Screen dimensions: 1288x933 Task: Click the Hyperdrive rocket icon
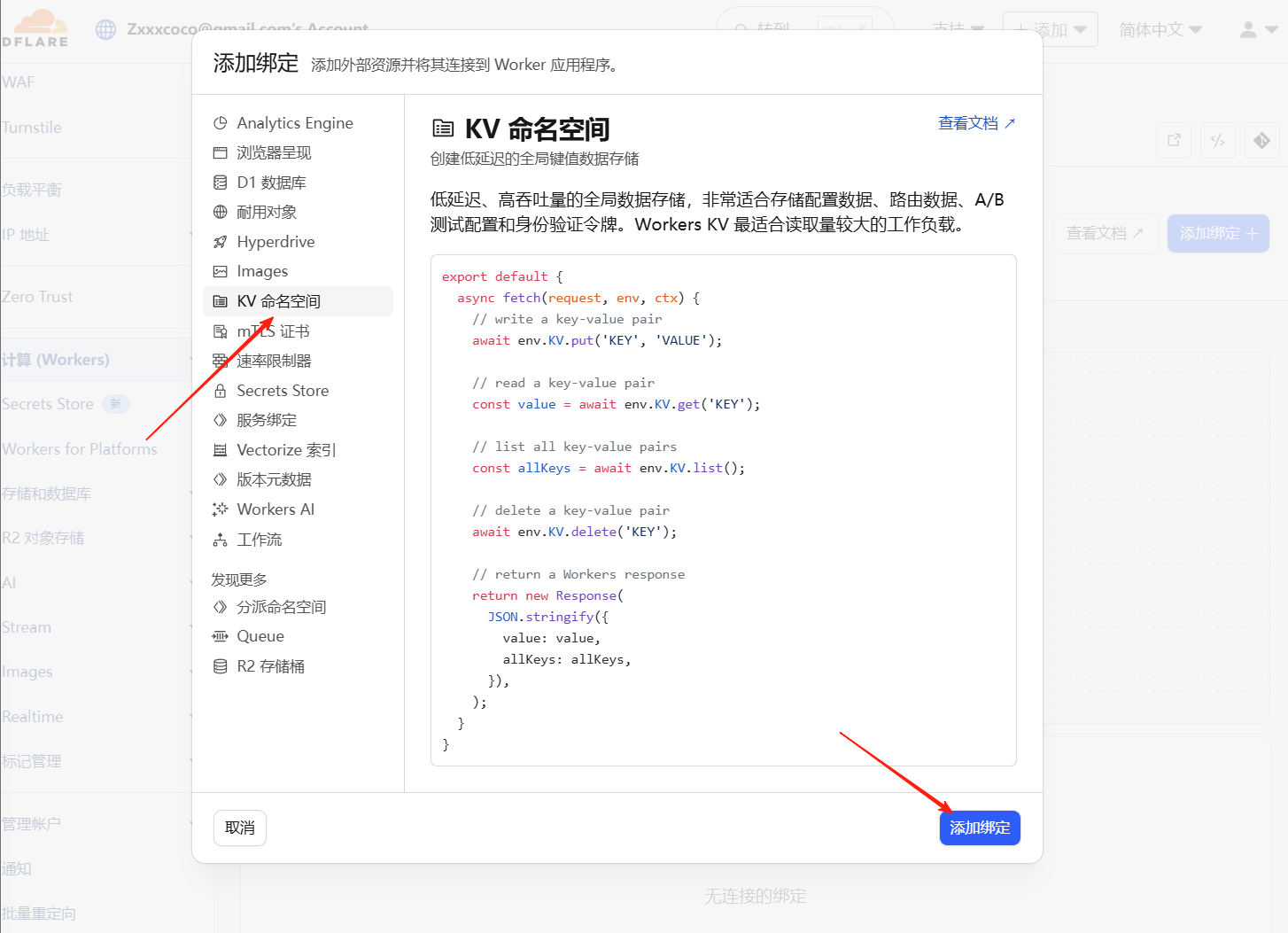tap(221, 242)
